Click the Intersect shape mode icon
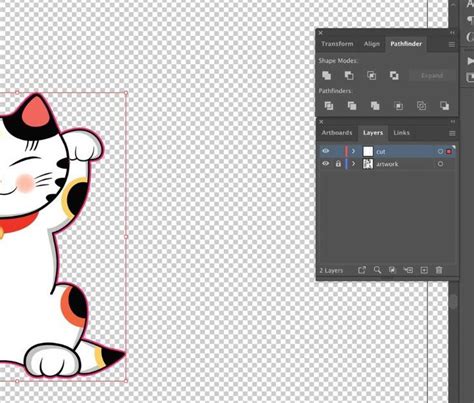The image size is (474, 403). [x=372, y=76]
